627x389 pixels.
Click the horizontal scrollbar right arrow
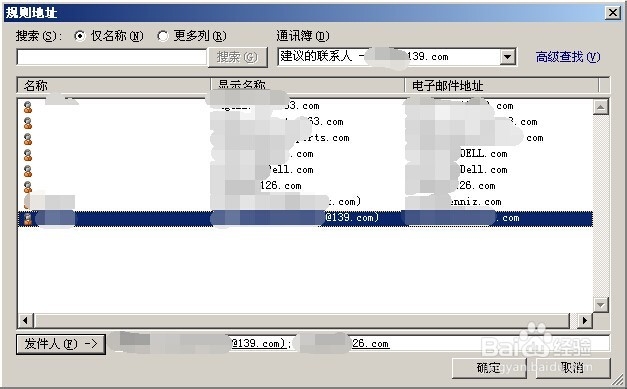tap(585, 320)
